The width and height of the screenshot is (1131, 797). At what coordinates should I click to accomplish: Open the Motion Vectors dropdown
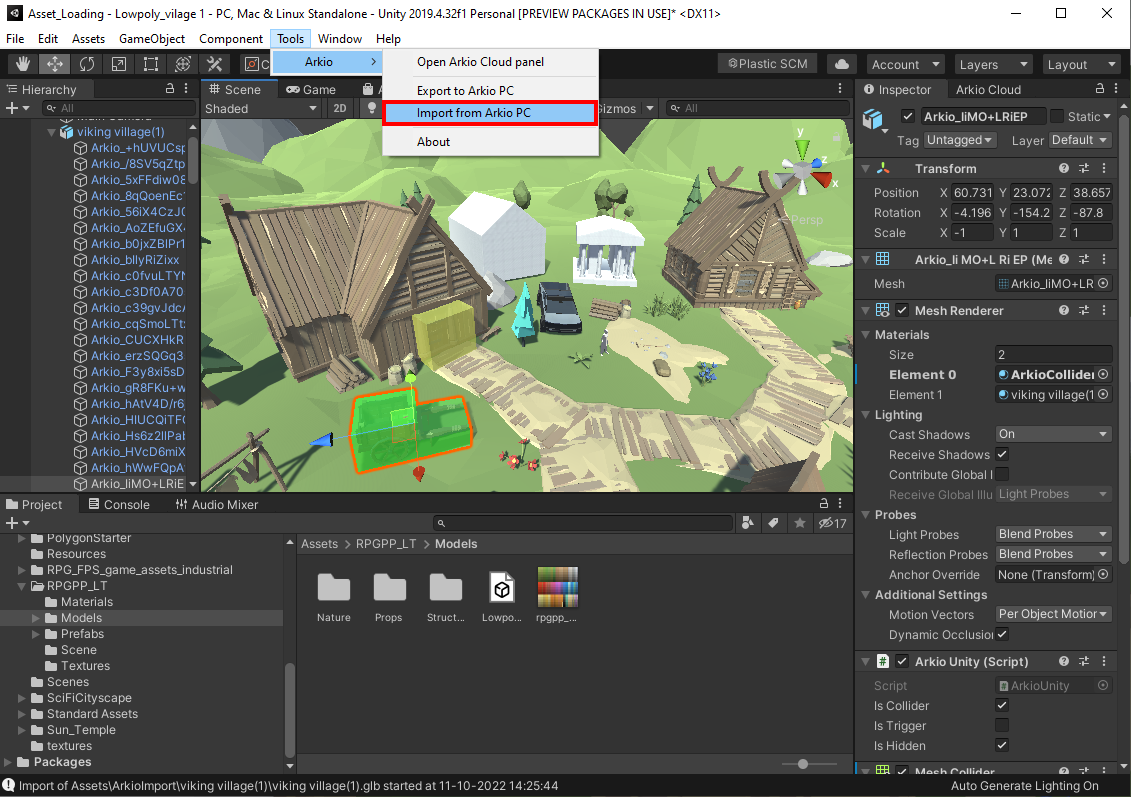1053,614
